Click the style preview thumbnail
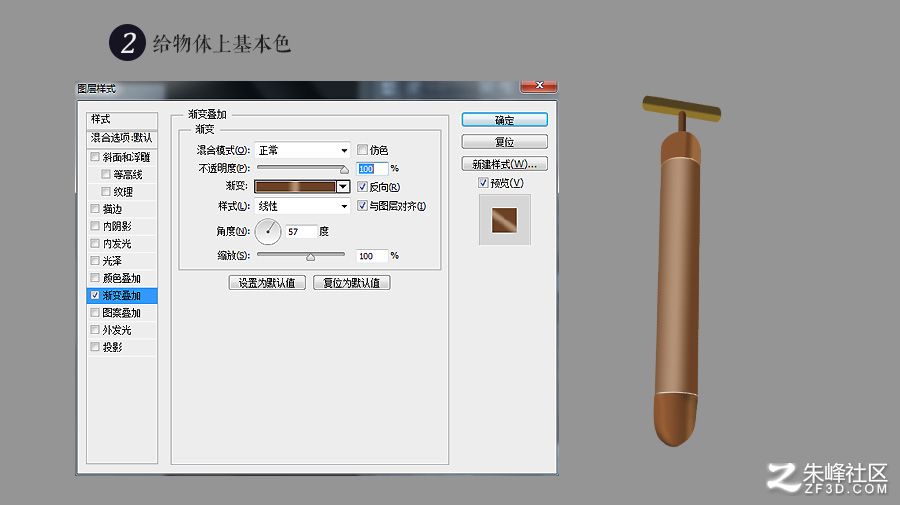 (x=505, y=220)
